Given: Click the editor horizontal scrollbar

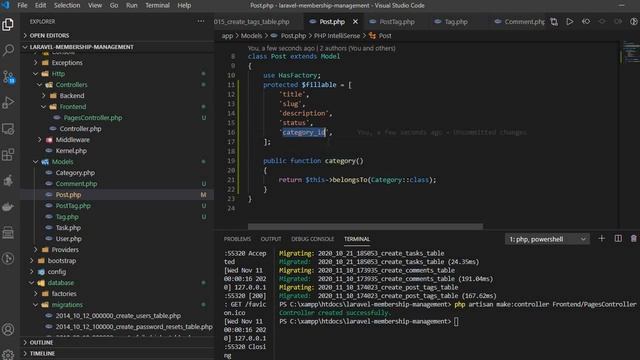Looking at the screenshot, I should 365,226.
